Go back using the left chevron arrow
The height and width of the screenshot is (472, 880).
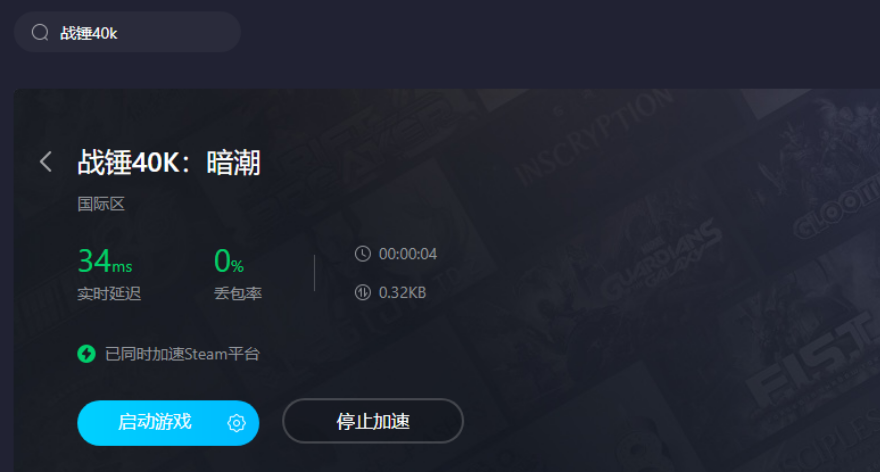(x=46, y=162)
